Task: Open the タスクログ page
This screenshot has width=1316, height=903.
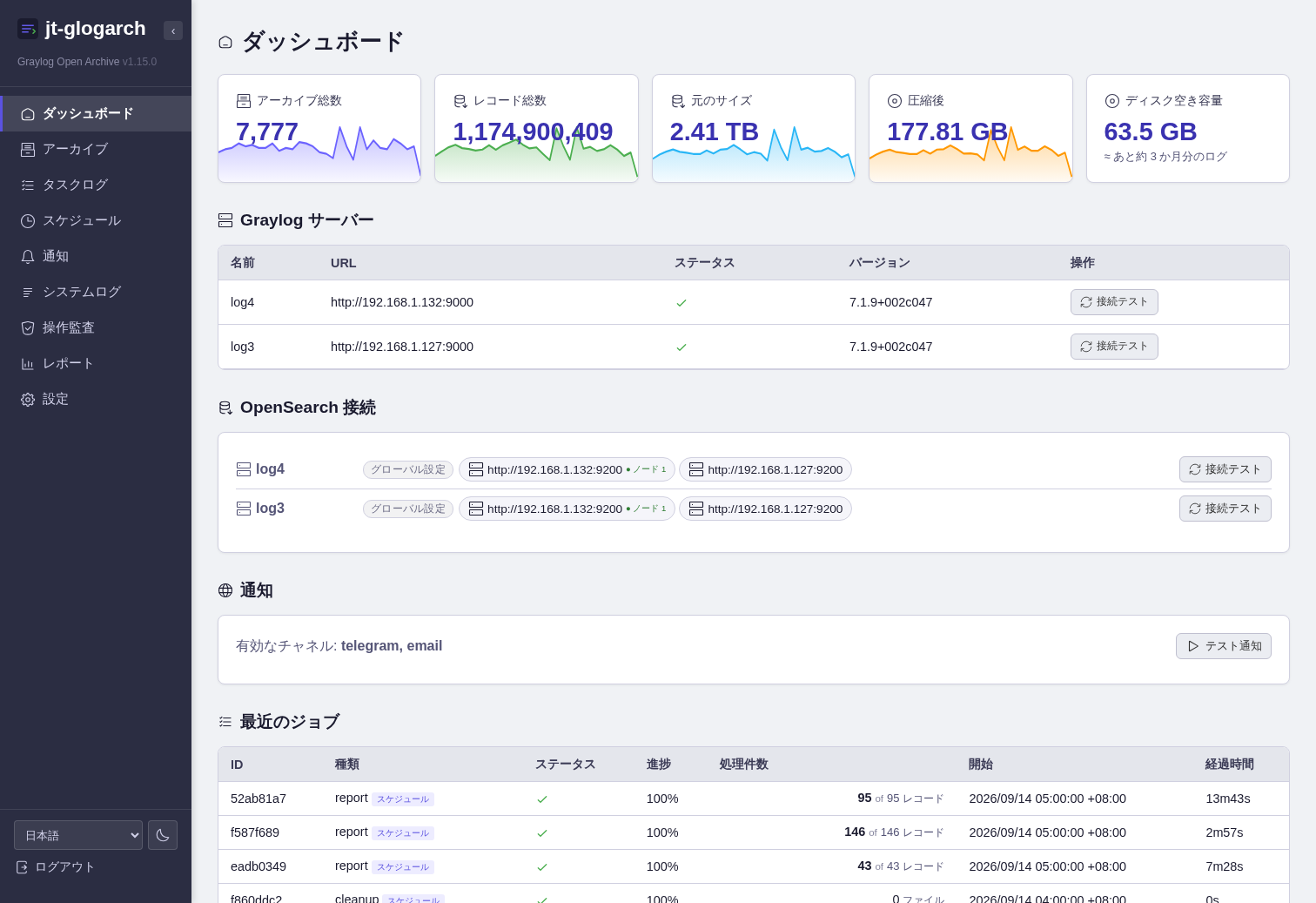Action: [96, 185]
